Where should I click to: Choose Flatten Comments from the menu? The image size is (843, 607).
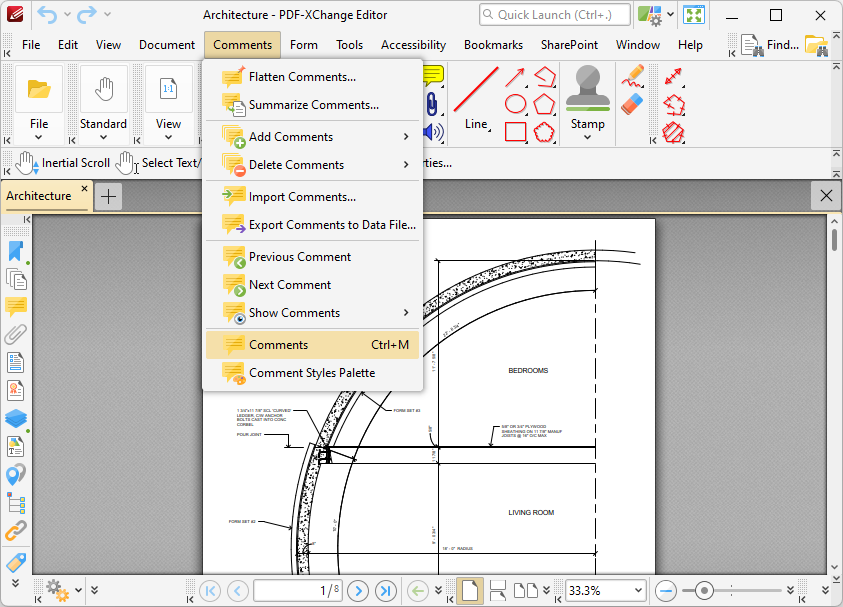pos(301,77)
